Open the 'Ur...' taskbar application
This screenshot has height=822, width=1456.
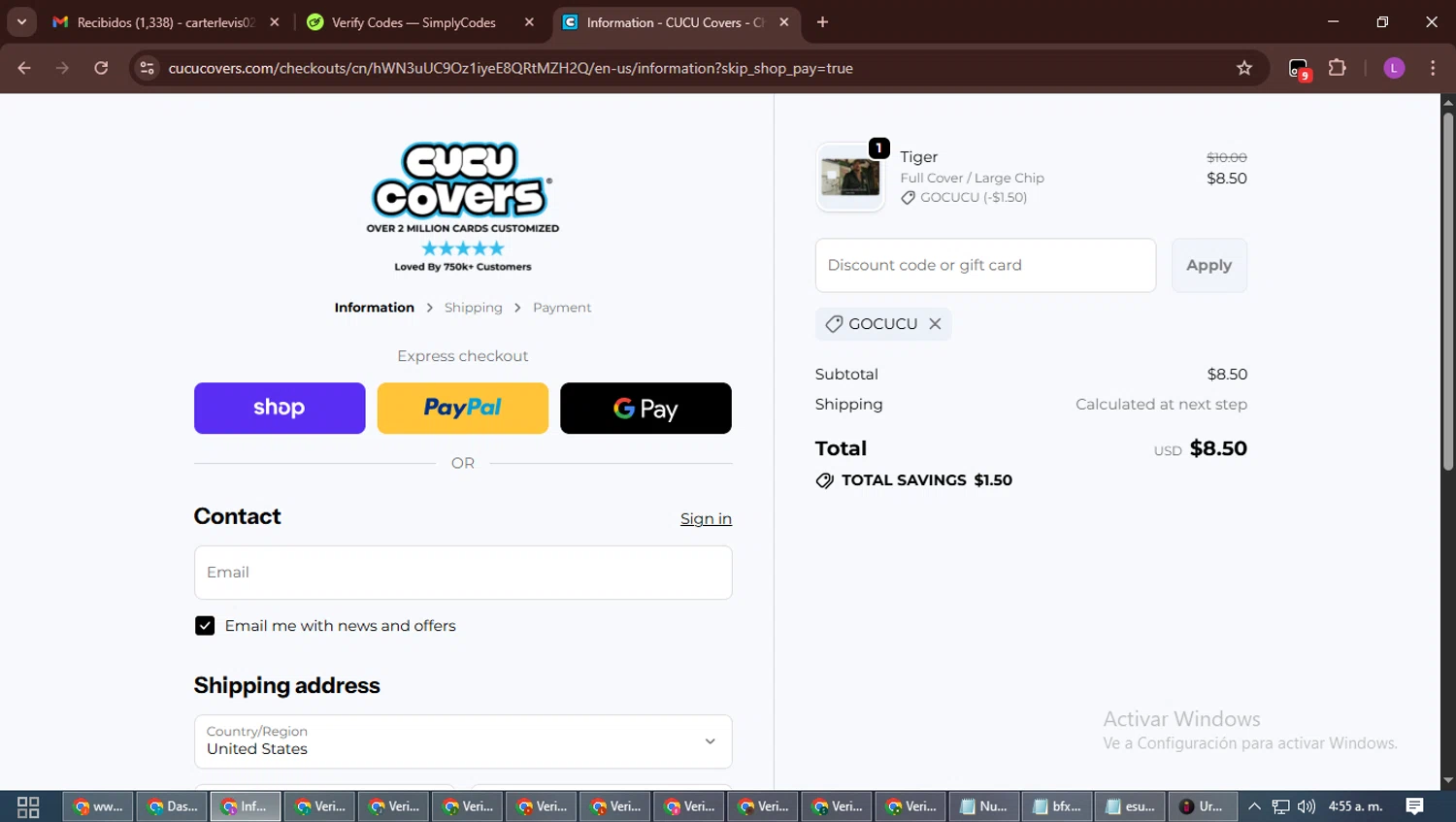click(x=1204, y=806)
